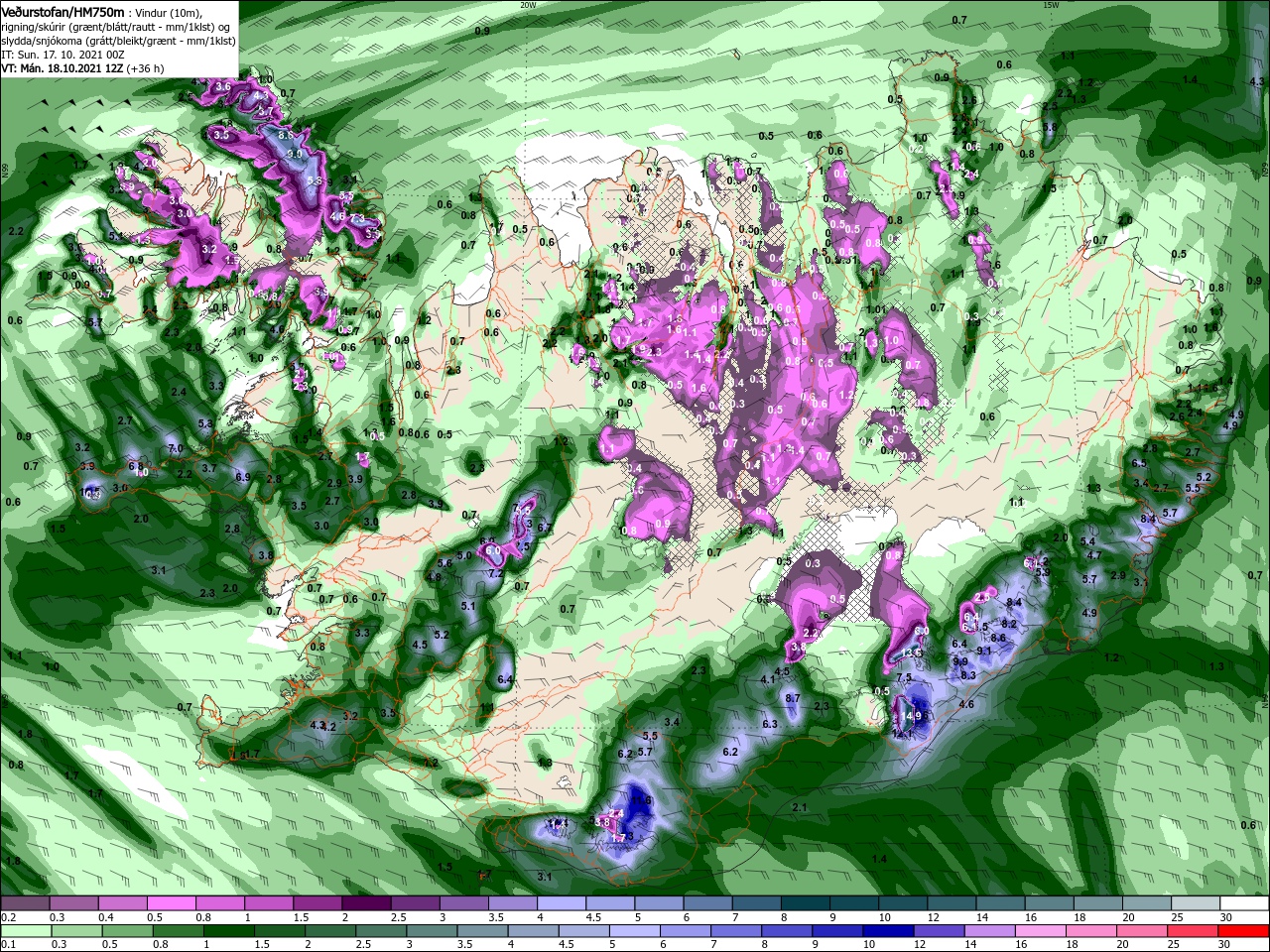Image resolution: width=1270 pixels, height=952 pixels.
Task: Select the darkest purple 2–2.5 snow legend swatch
Action: click(x=365, y=903)
